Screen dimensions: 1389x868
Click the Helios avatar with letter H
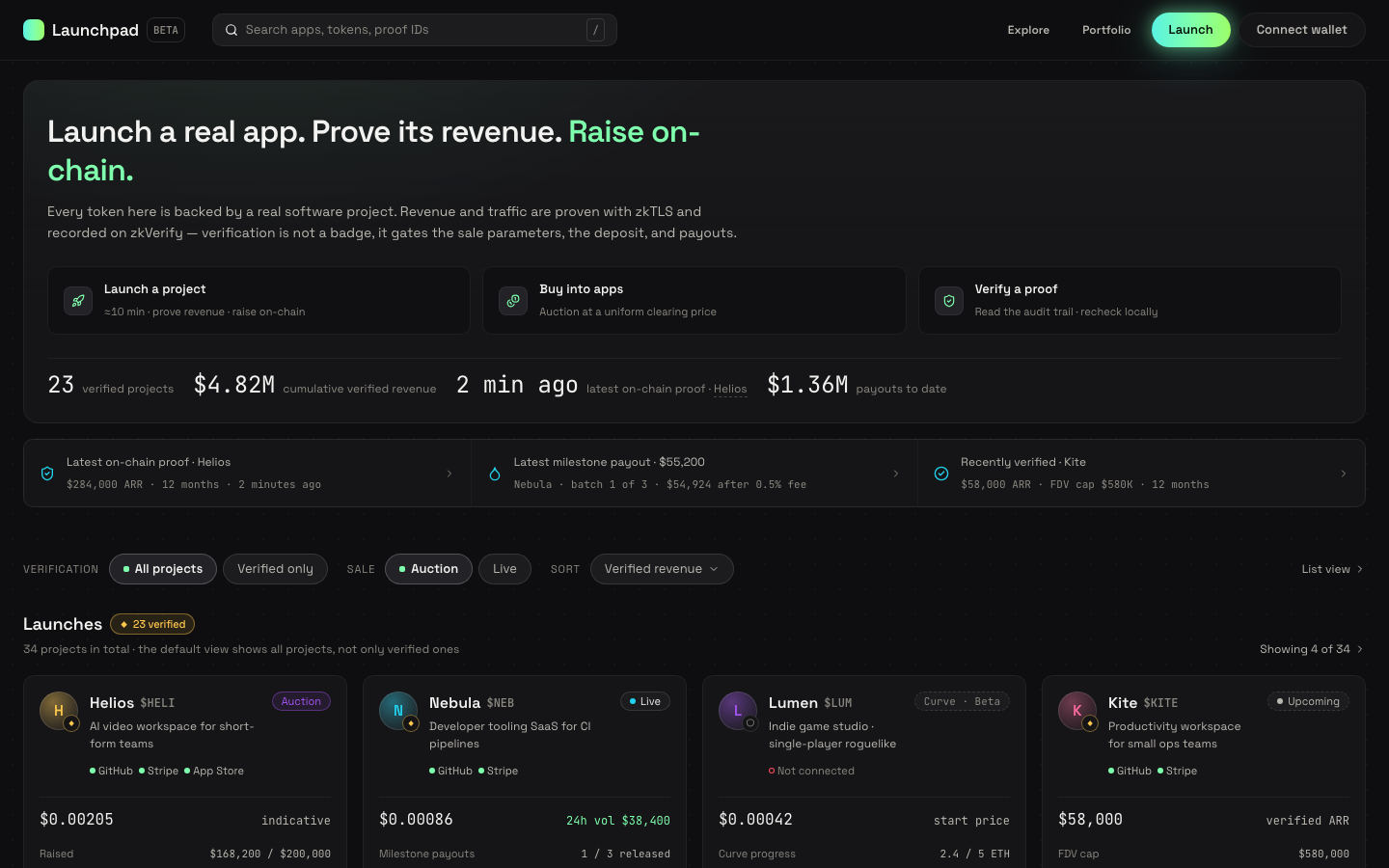tap(58, 711)
